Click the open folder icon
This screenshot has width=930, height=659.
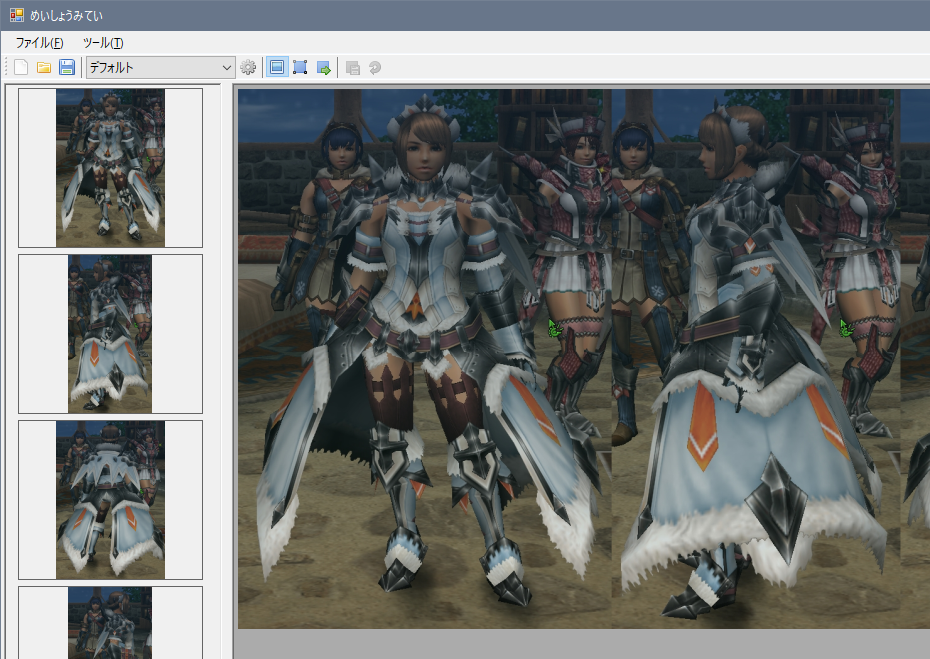click(x=44, y=68)
